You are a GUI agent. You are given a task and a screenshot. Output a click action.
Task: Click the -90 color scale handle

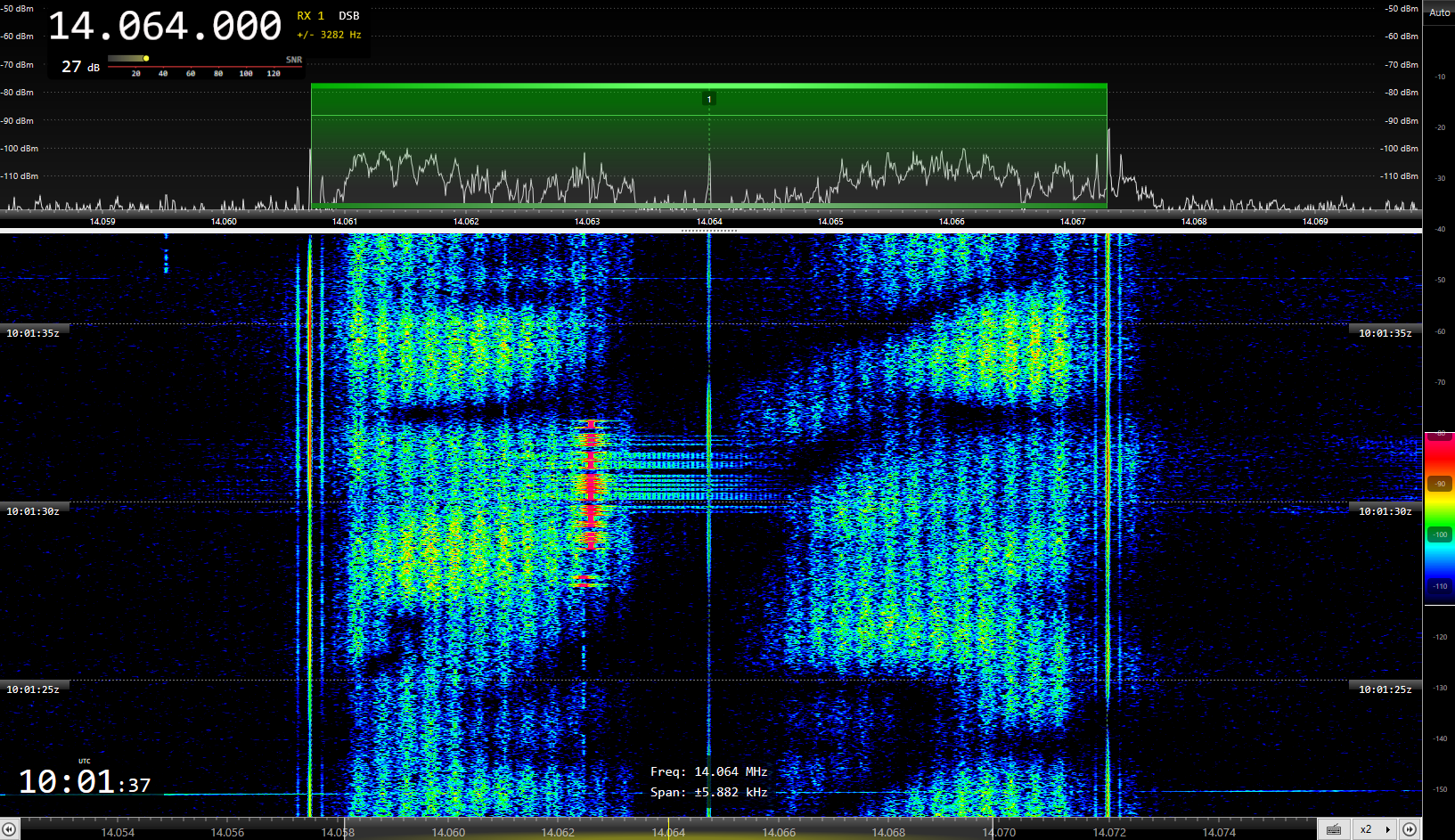coord(1440,484)
